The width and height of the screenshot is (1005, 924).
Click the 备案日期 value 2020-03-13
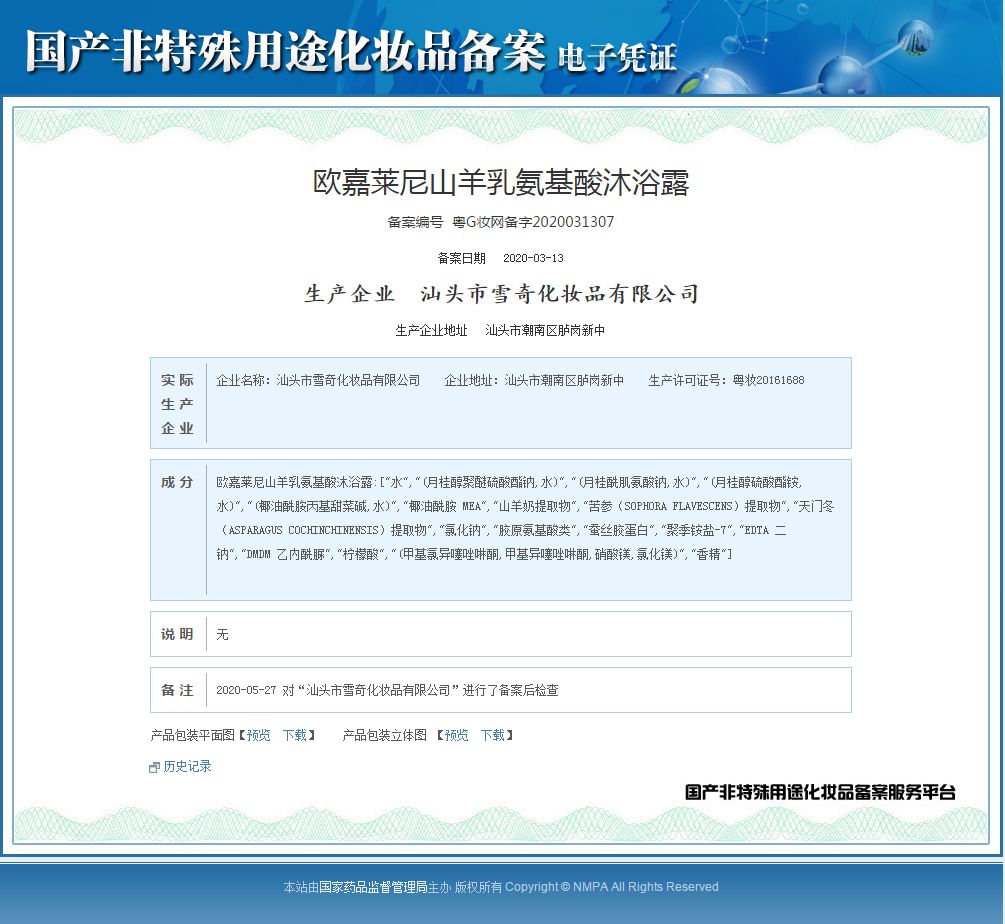[536, 257]
